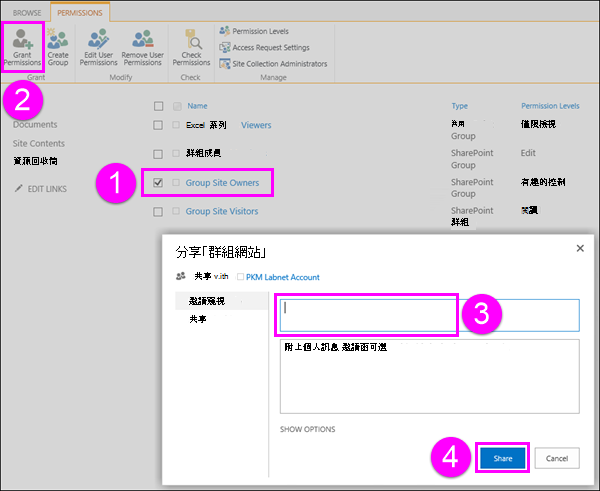This screenshot has width=600, height=491.
Task: Click the EDIT LINKS pencil icon
Action: point(18,188)
